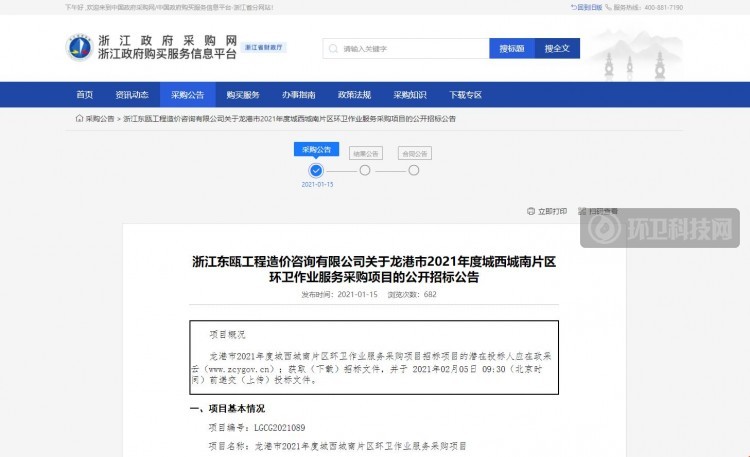Click the home icon in breadcrumb

pyautogui.click(x=79, y=118)
